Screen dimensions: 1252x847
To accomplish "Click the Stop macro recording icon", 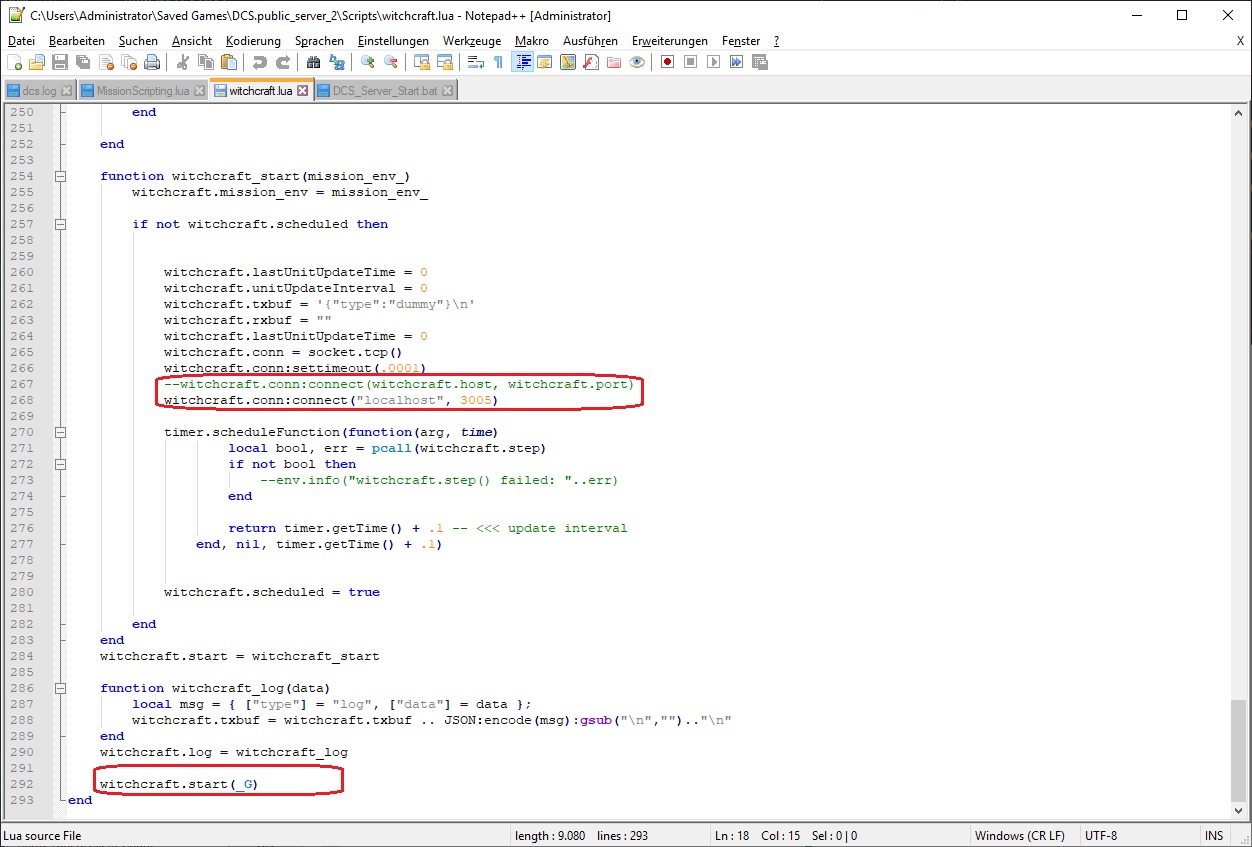I will [x=690, y=62].
